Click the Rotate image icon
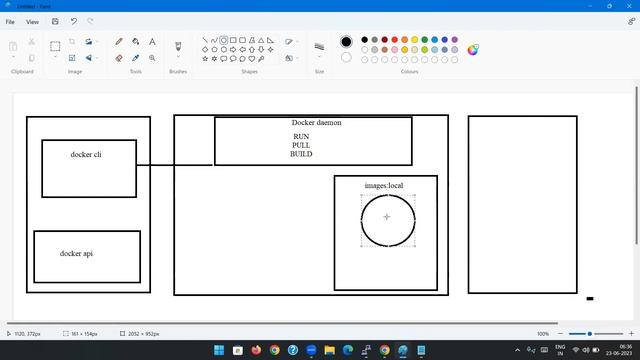Screen dimensions: 640x360 pyautogui.click(x=89, y=42)
